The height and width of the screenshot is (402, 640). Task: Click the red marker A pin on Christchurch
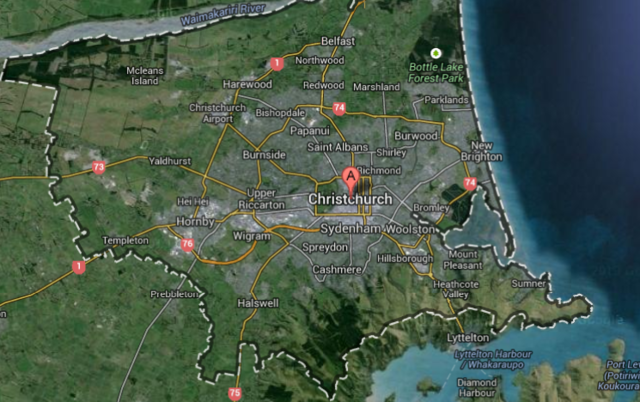tap(351, 182)
